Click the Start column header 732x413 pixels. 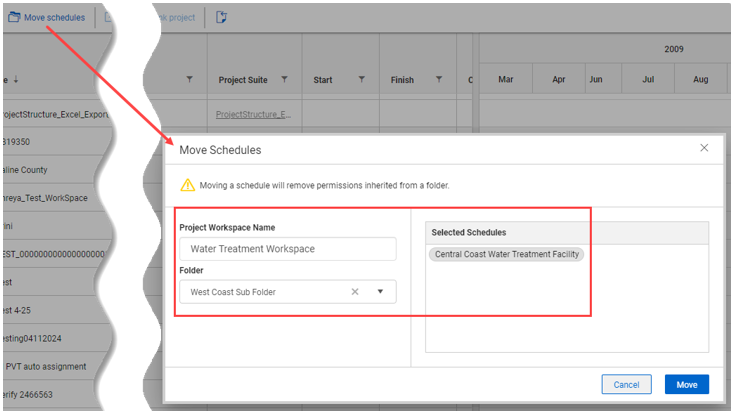(x=323, y=80)
